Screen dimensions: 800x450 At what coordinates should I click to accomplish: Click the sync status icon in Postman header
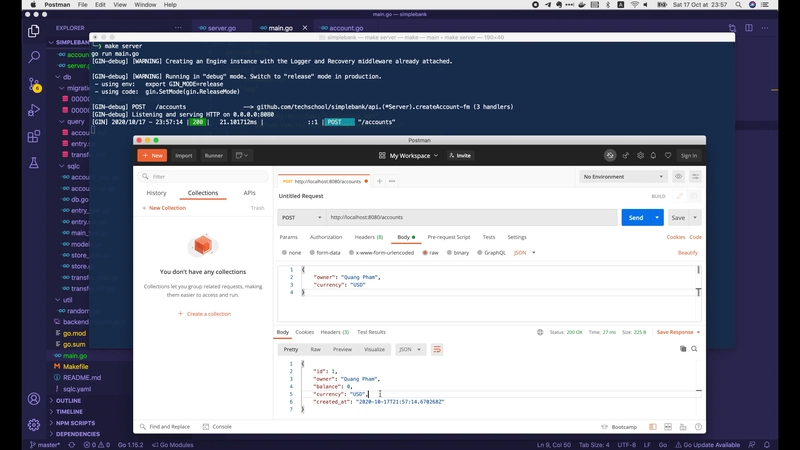click(x=610, y=155)
